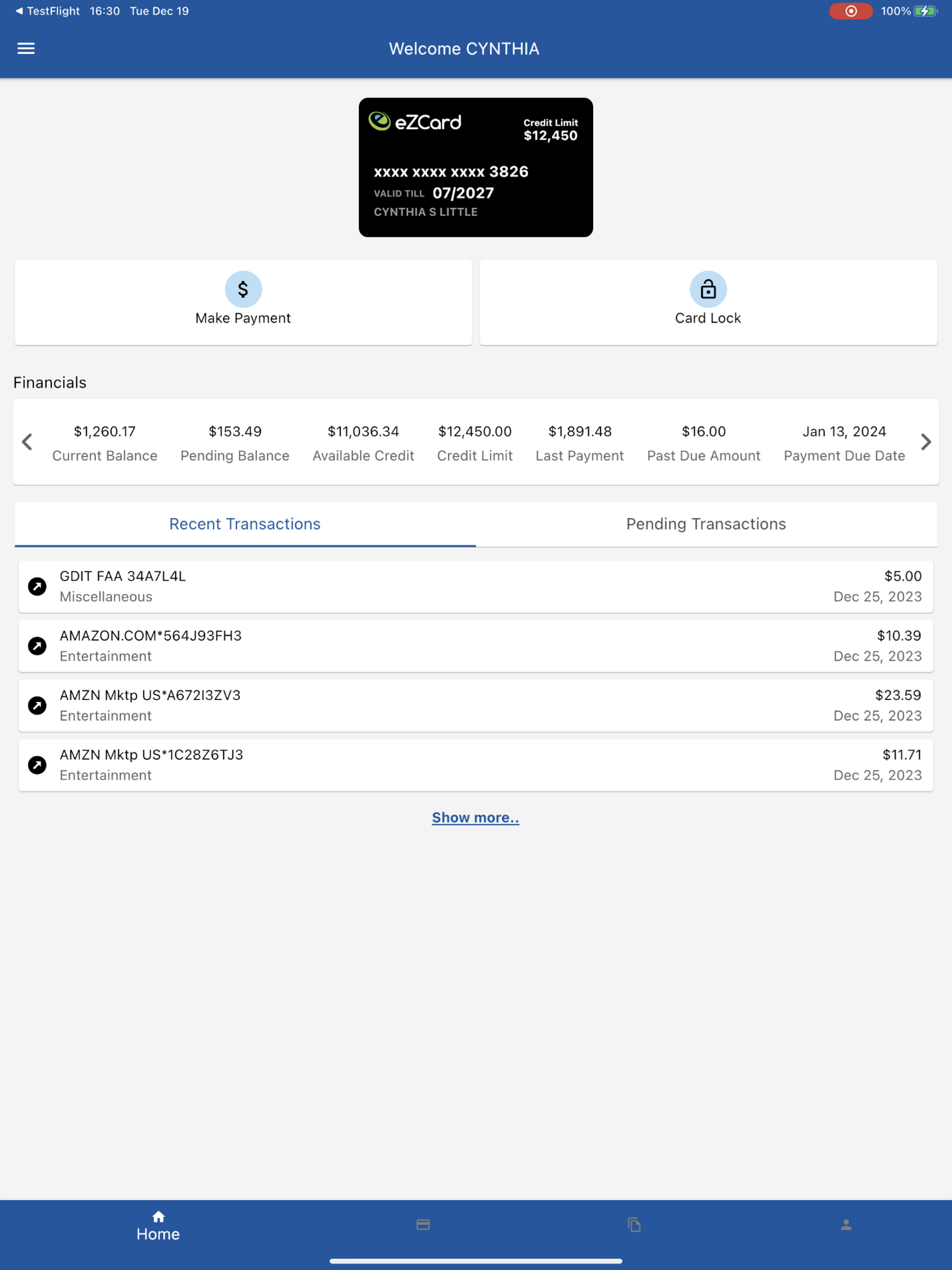Return to TestFlight via back arrow

(x=48, y=11)
